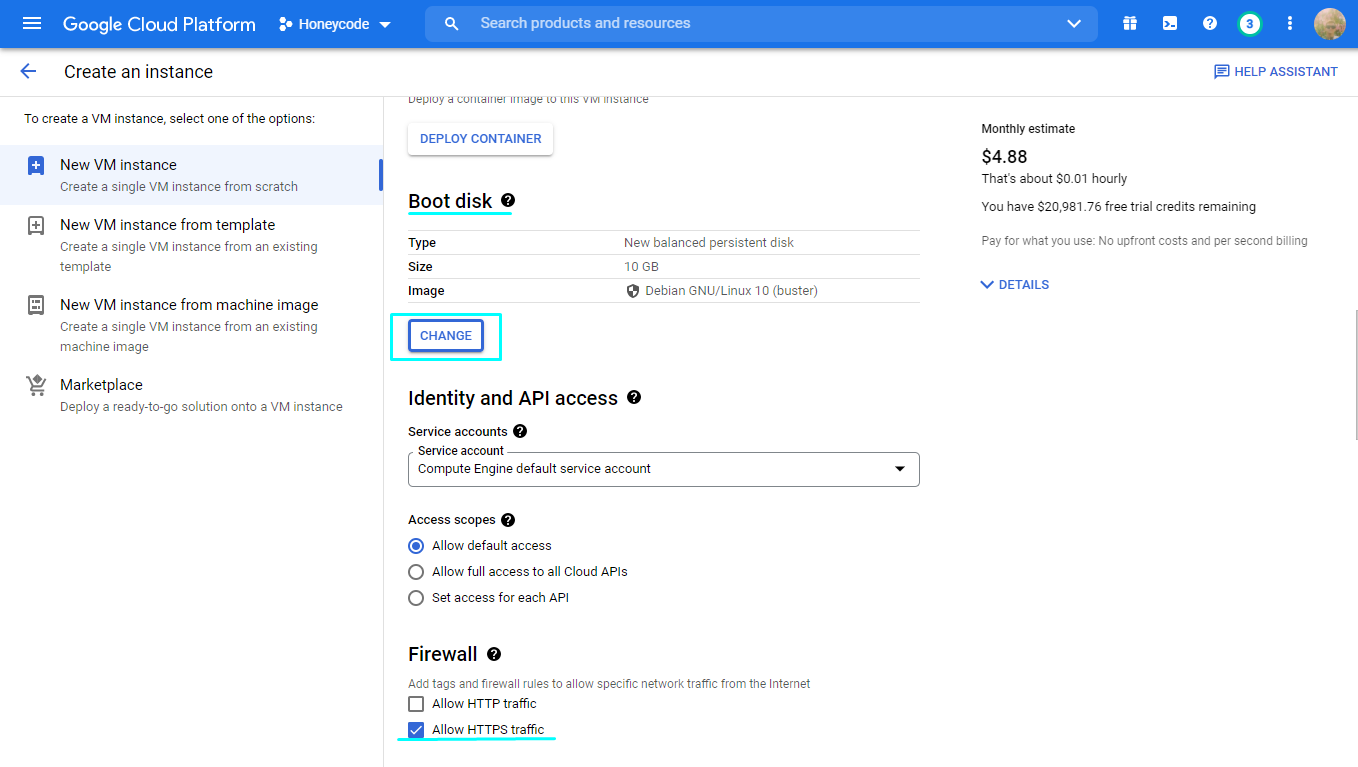
Task: Click the $4.88 monthly estimate value
Action: 1004,156
